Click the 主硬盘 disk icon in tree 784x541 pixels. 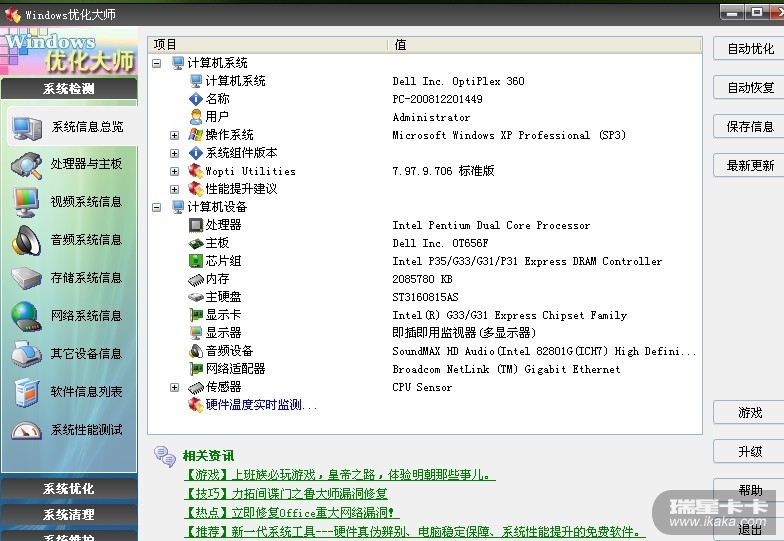[196, 297]
